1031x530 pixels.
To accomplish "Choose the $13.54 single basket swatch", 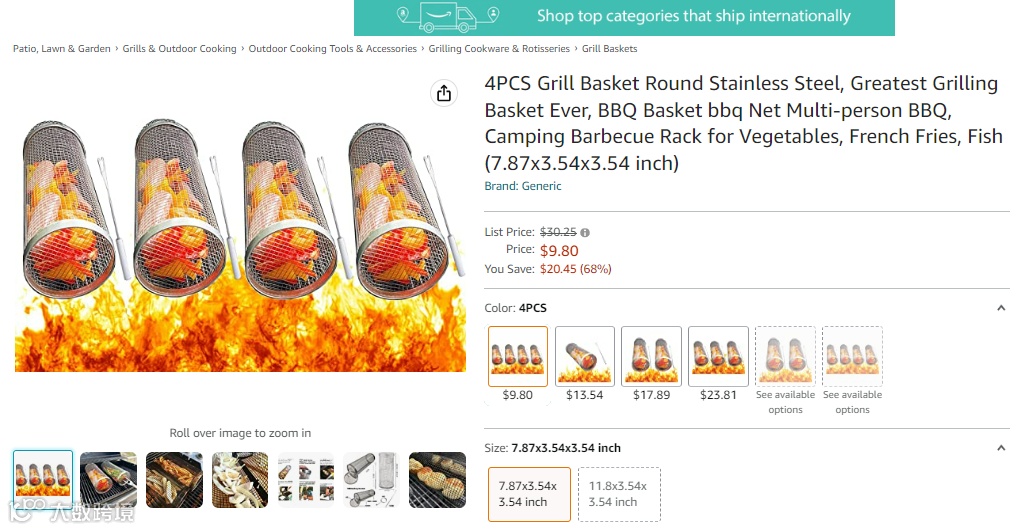I will click(x=585, y=356).
